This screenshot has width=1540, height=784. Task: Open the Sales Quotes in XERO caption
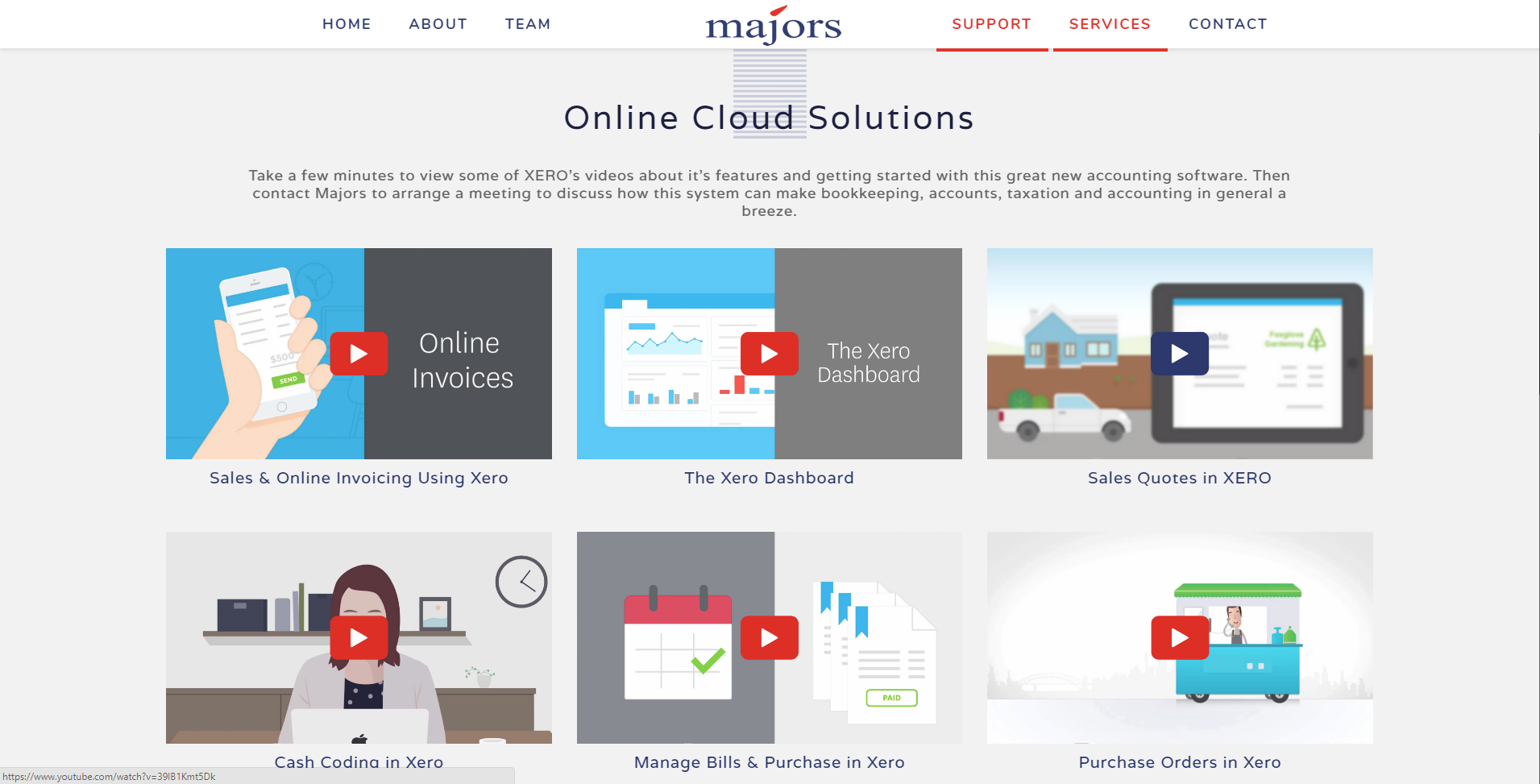[x=1180, y=478]
